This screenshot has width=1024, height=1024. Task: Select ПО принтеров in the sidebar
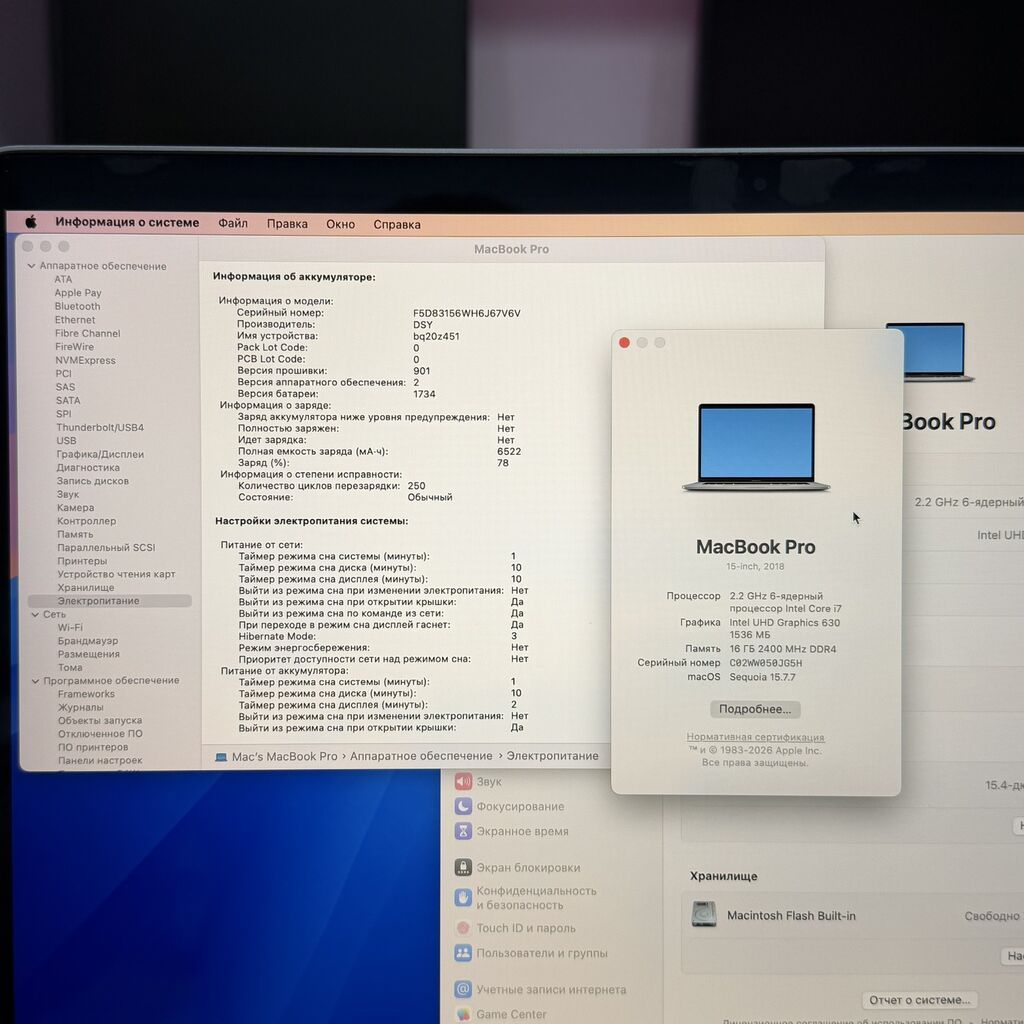click(93, 747)
